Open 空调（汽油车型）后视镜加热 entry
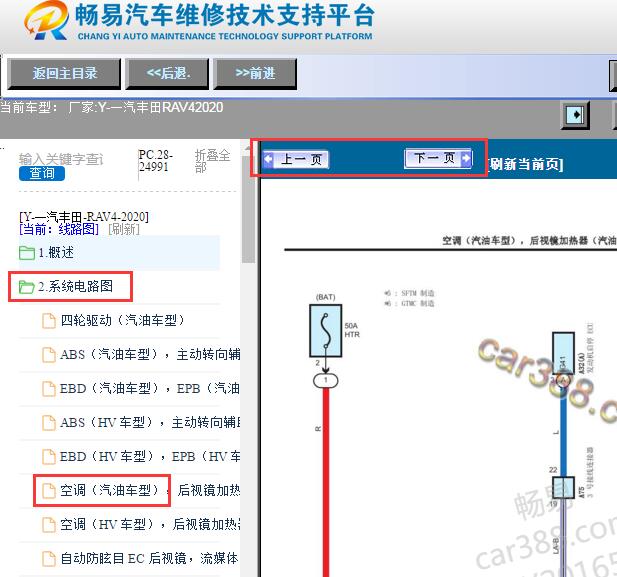This screenshot has width=617, height=577. 150,490
